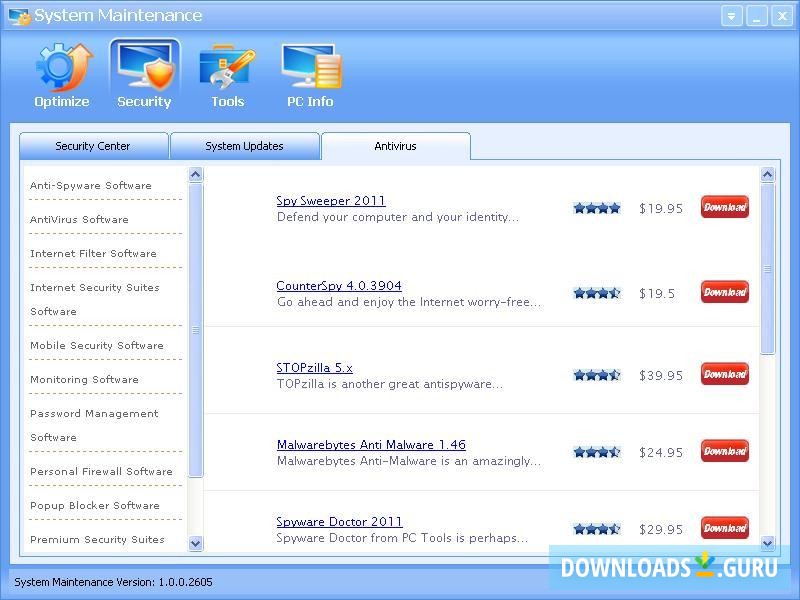
Task: Switch to the Security Center tab
Action: click(x=93, y=146)
